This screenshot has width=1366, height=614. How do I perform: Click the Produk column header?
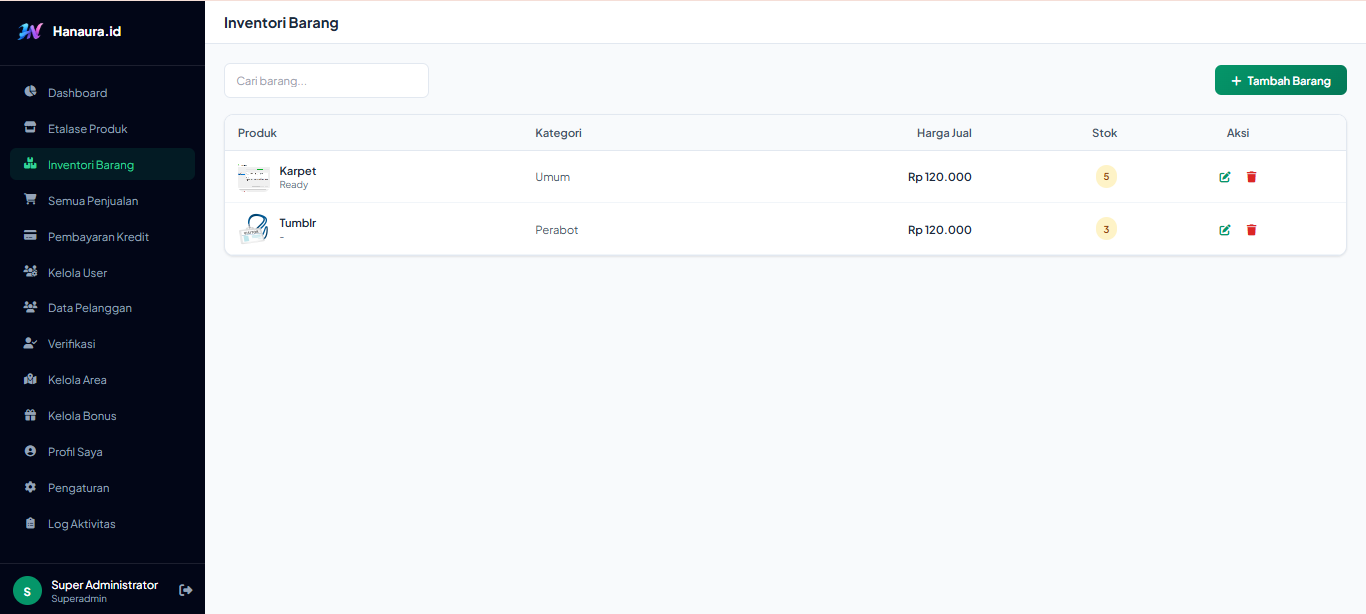(257, 133)
